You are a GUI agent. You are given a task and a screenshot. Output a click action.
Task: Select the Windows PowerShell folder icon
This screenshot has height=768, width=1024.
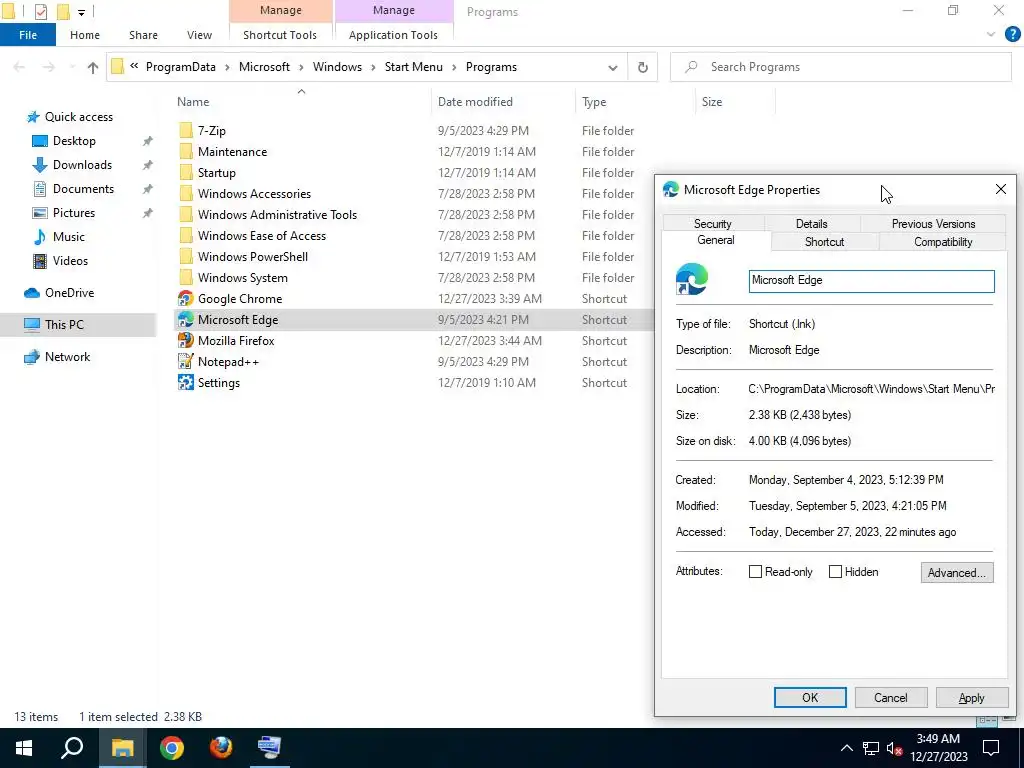[185, 256]
